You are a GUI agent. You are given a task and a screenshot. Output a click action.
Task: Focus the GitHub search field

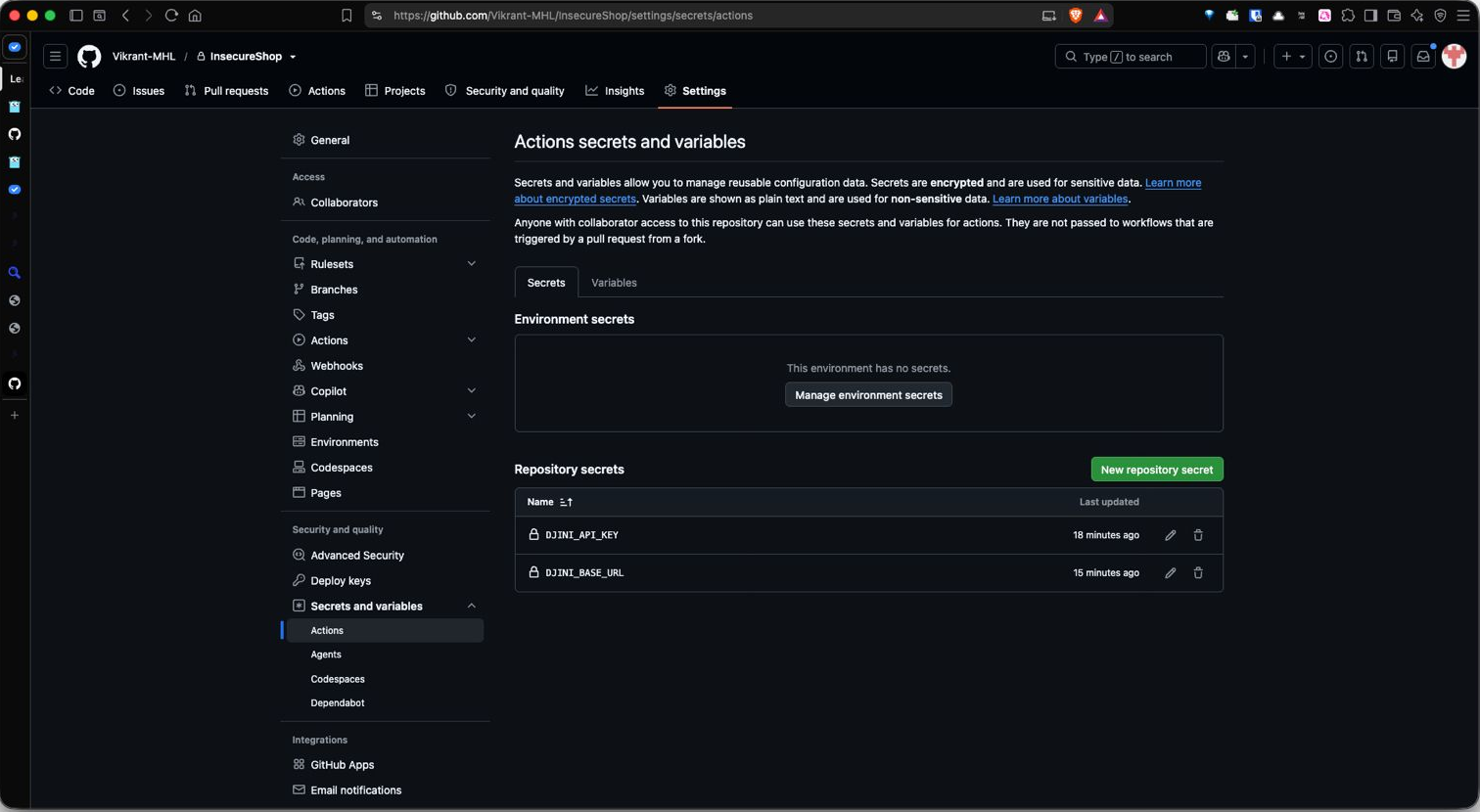(x=1131, y=57)
